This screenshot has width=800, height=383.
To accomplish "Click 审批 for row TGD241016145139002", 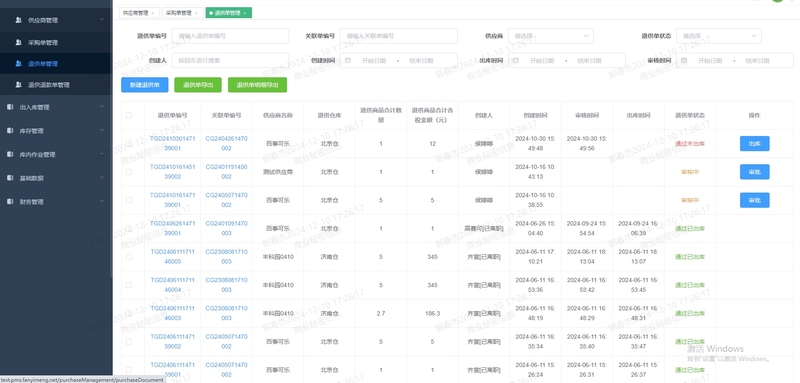I will 755,172.
